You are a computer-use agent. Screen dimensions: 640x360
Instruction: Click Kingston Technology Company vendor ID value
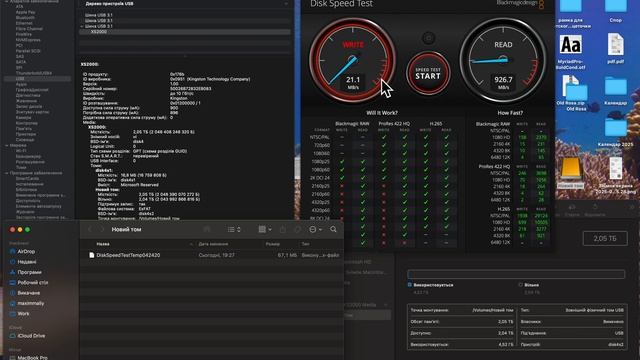coord(210,79)
